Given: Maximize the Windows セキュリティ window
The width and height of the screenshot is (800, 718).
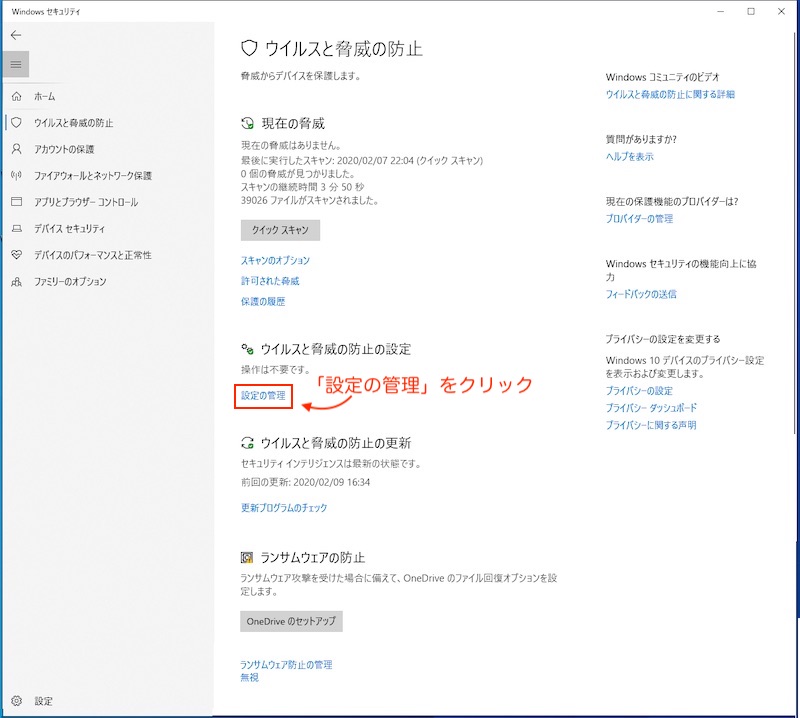Looking at the screenshot, I should (x=751, y=11).
